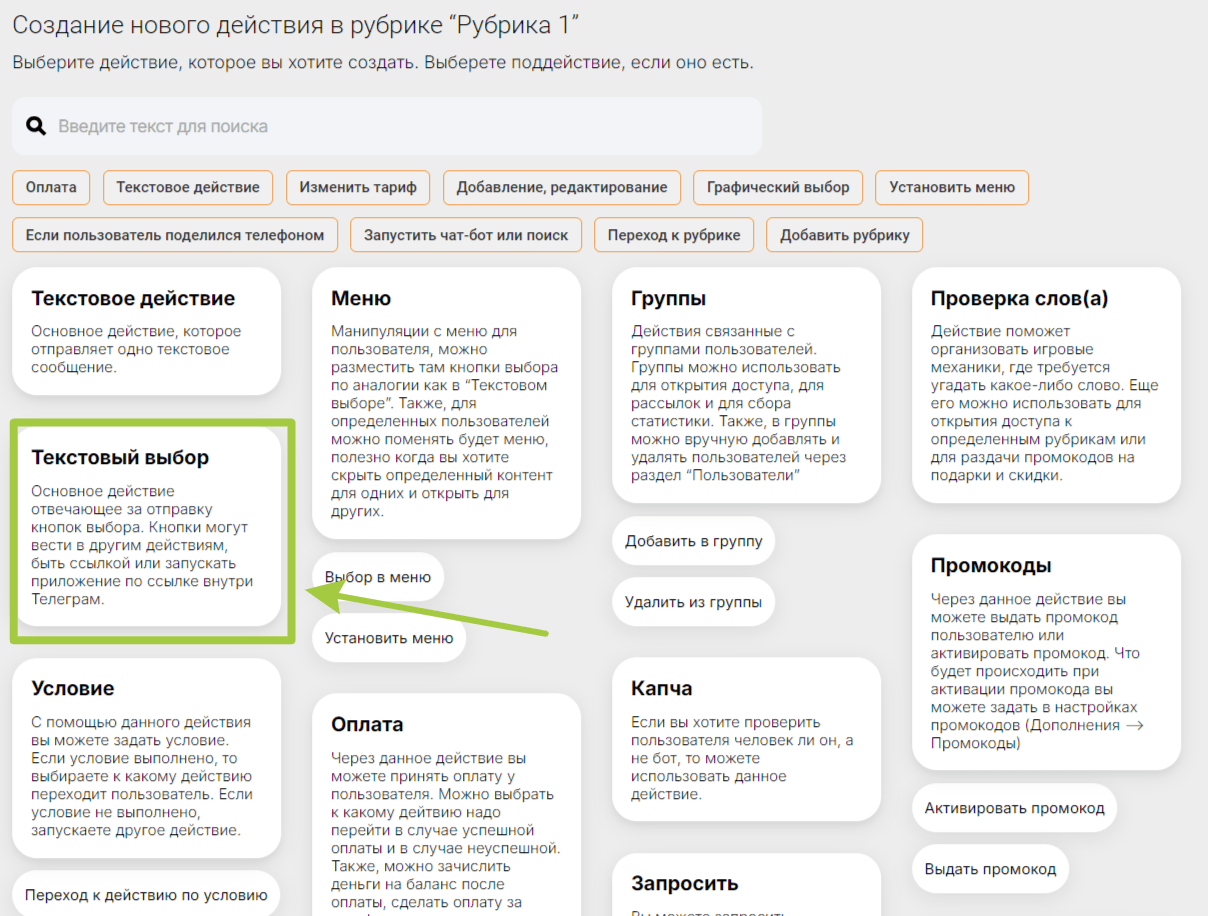
Task: Open the Капча action card
Action: (747, 740)
